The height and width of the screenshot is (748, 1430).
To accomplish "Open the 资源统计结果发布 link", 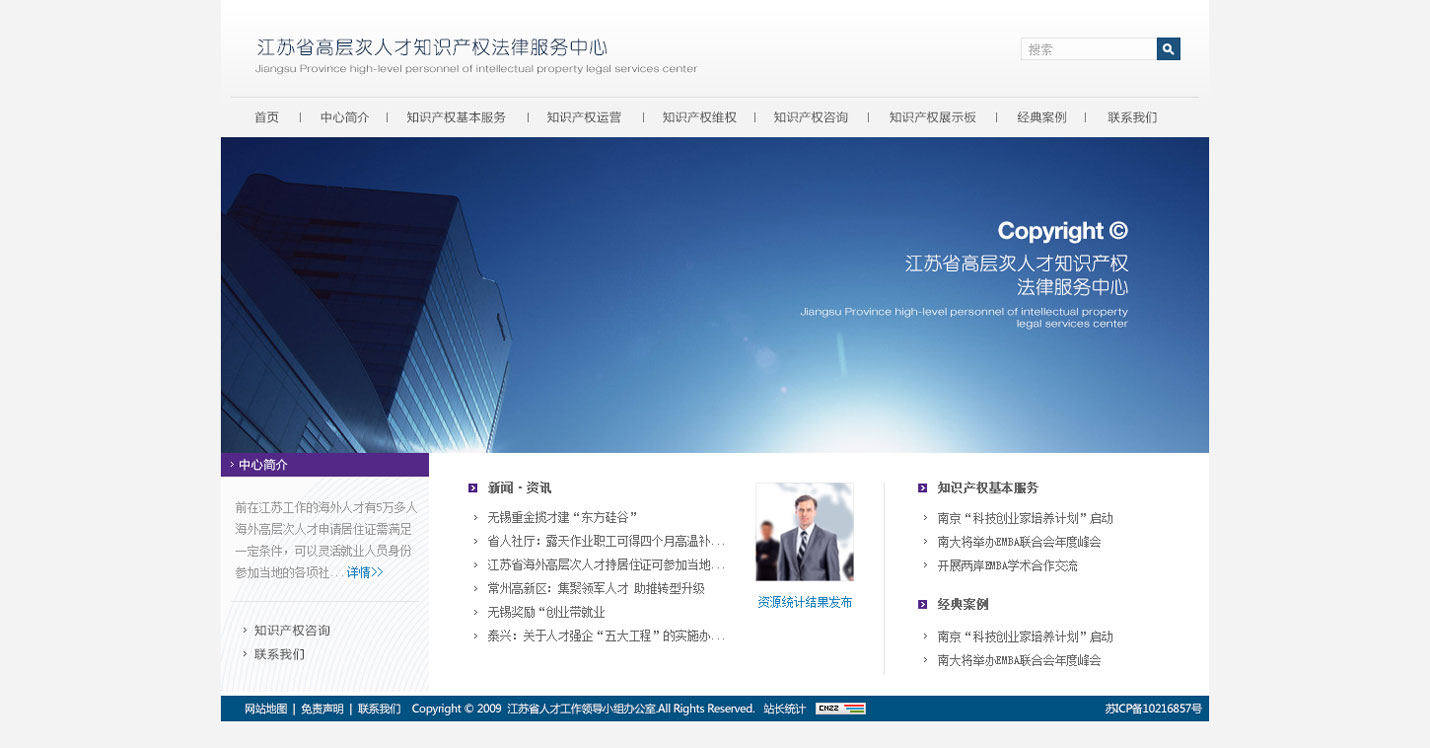I will click(804, 602).
